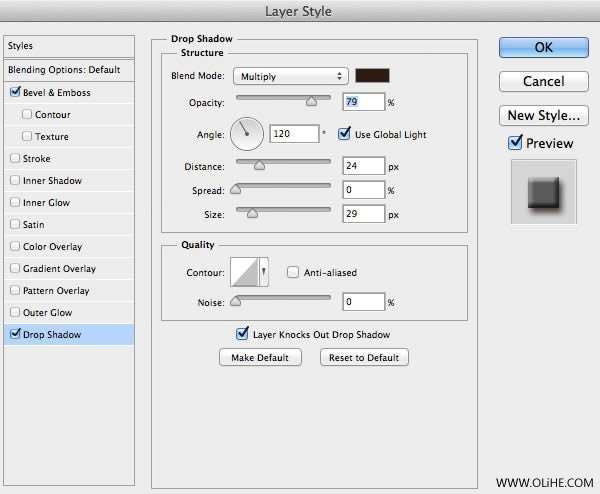Enable the Stroke checkbox
The image size is (600, 494).
coord(15,158)
